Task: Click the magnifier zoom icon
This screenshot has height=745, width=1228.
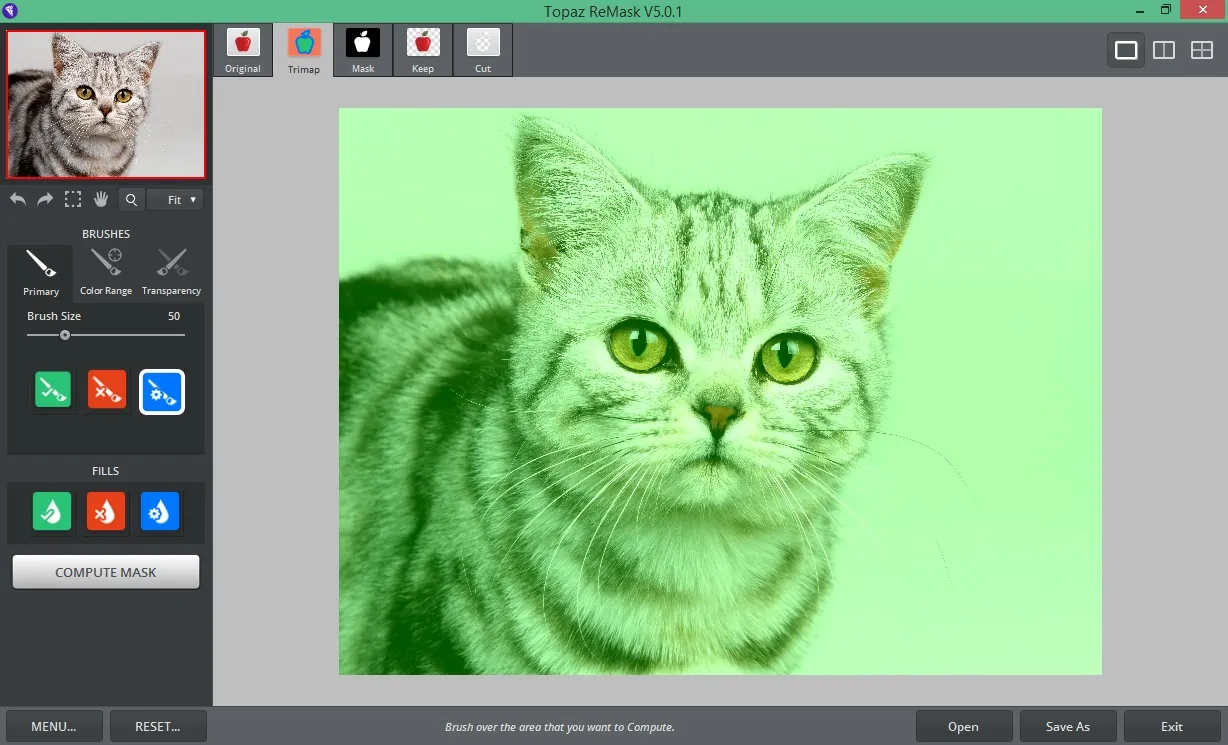Action: [131, 200]
